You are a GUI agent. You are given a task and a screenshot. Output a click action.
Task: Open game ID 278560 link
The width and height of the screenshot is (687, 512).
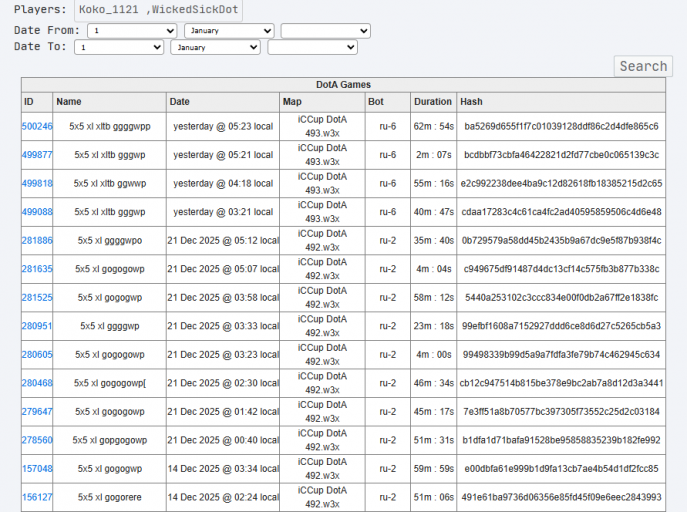37,440
